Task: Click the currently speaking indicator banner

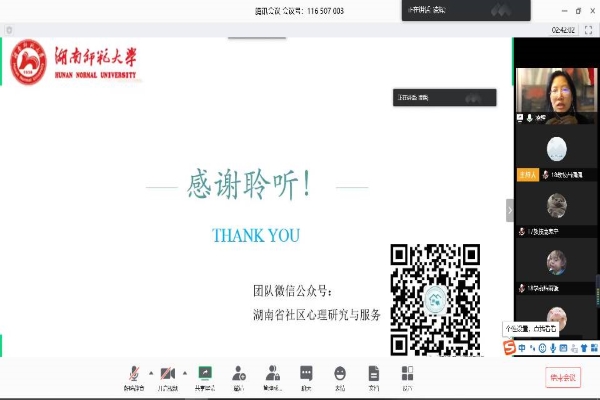Action: coord(445,97)
